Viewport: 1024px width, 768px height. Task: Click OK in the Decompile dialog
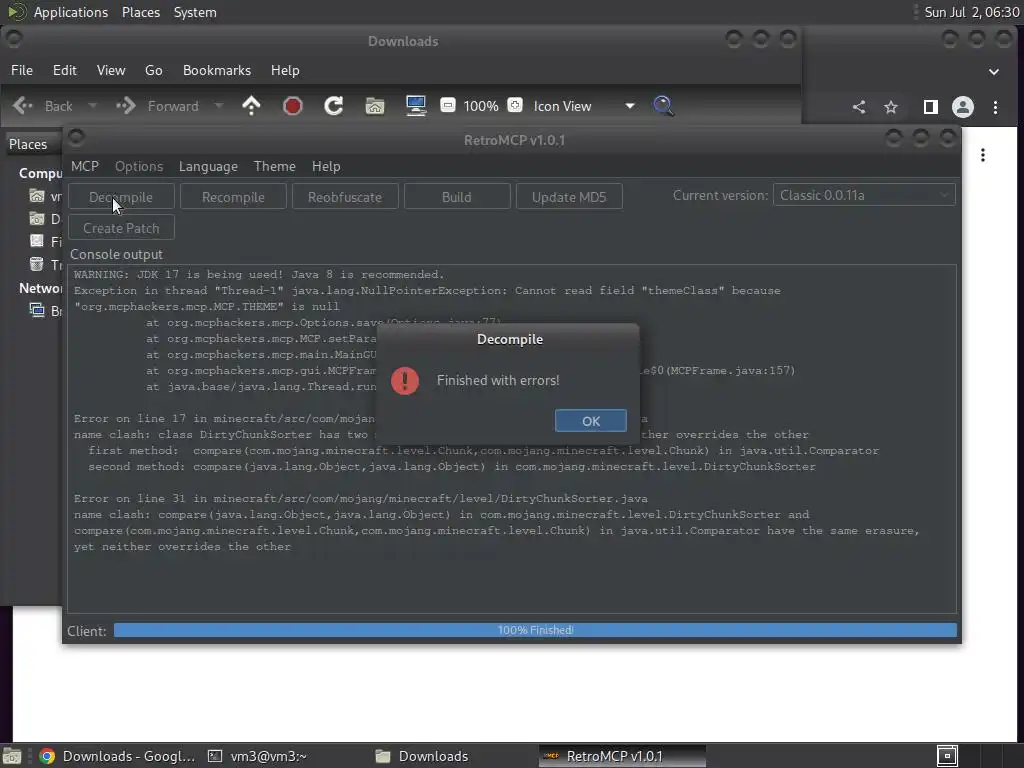point(590,421)
